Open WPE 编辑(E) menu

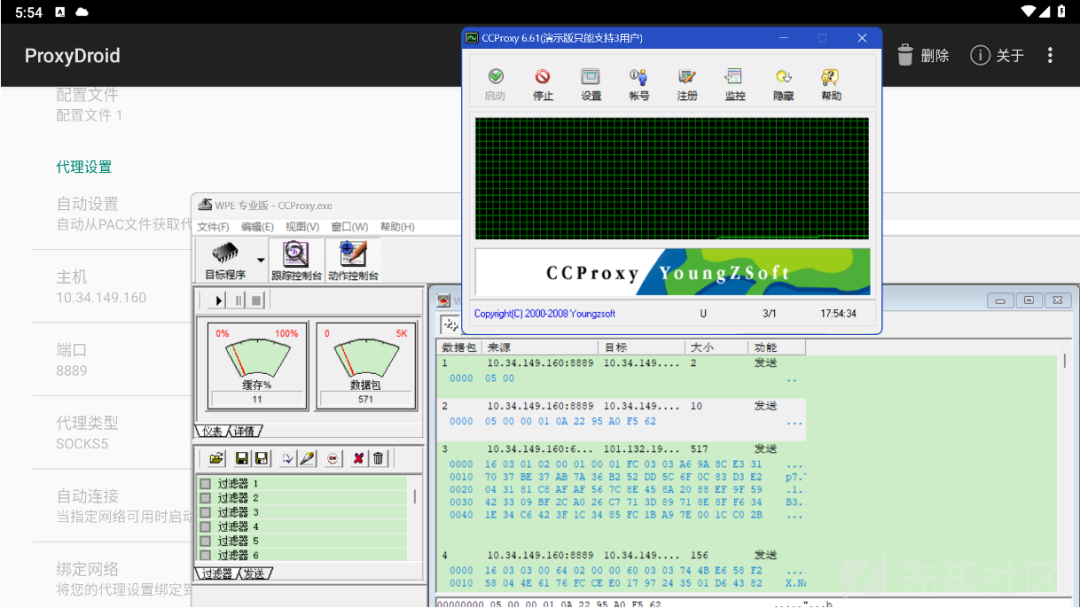[257, 227]
